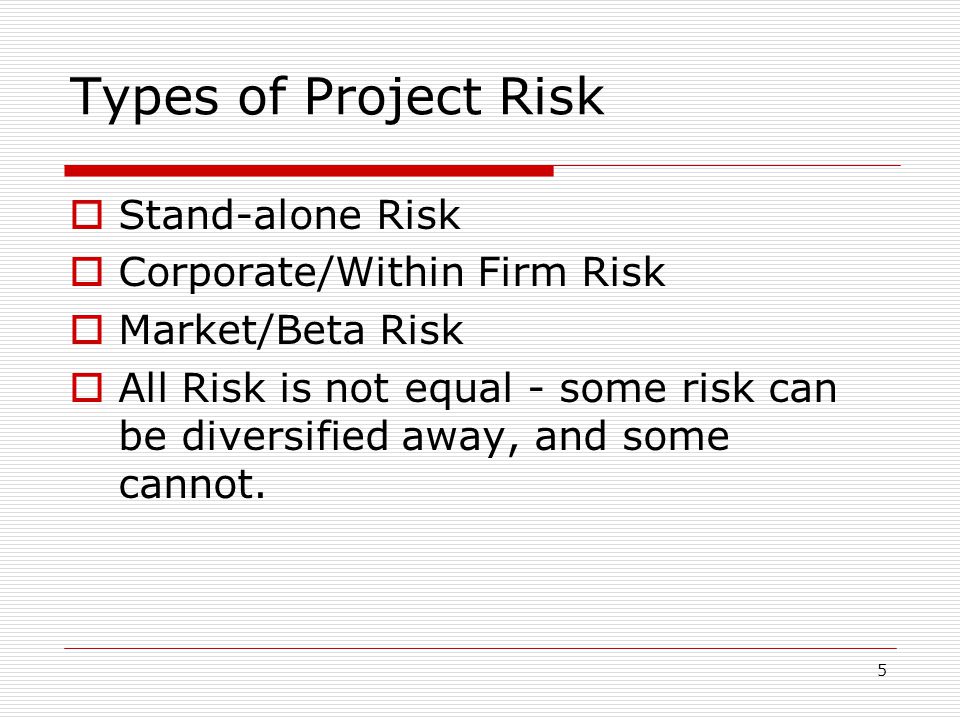960x720 pixels.
Task: Click the word diversified in the last bullet
Action: click(x=285, y=436)
